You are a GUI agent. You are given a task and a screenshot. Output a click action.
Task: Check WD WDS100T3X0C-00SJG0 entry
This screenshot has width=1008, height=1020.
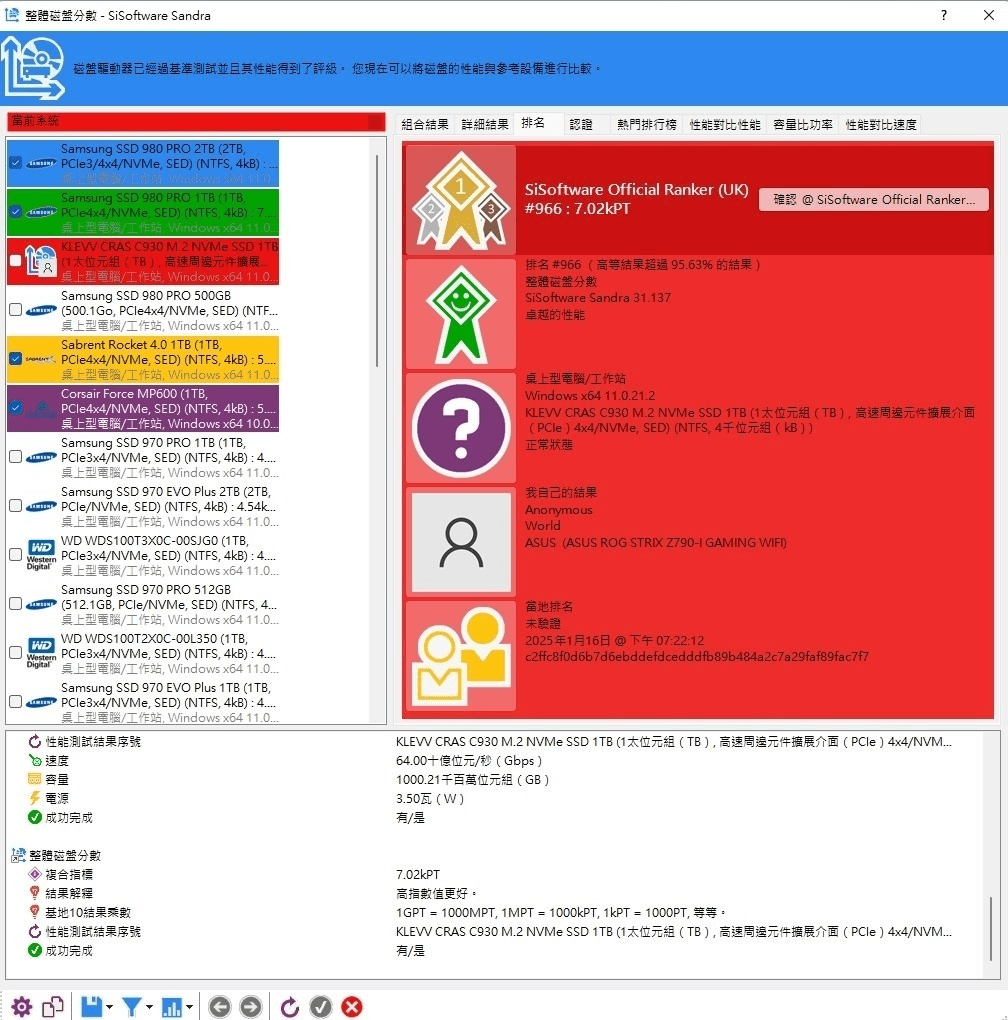[16, 554]
